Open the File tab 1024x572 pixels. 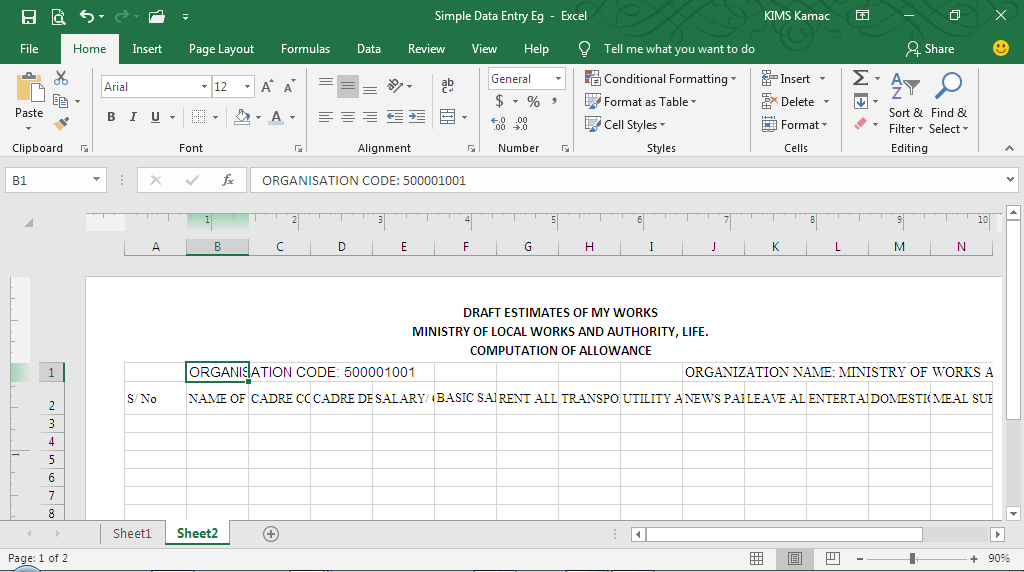(29, 49)
